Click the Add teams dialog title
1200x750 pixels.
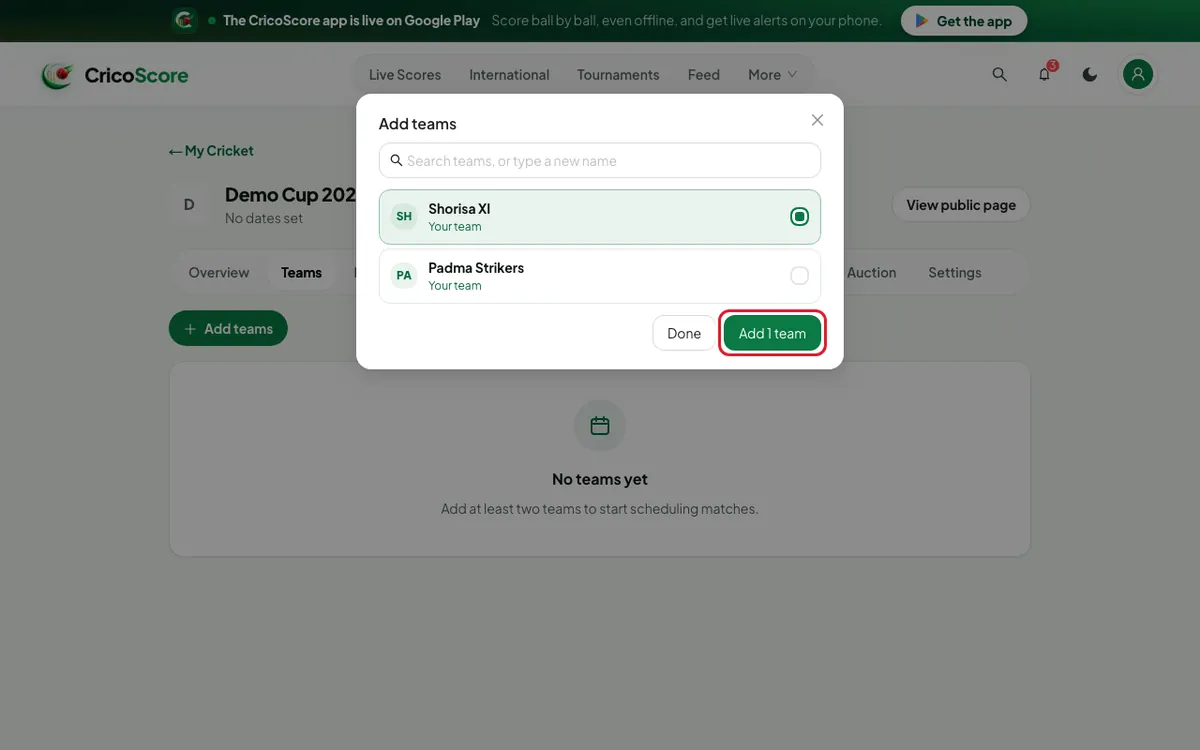(x=417, y=124)
